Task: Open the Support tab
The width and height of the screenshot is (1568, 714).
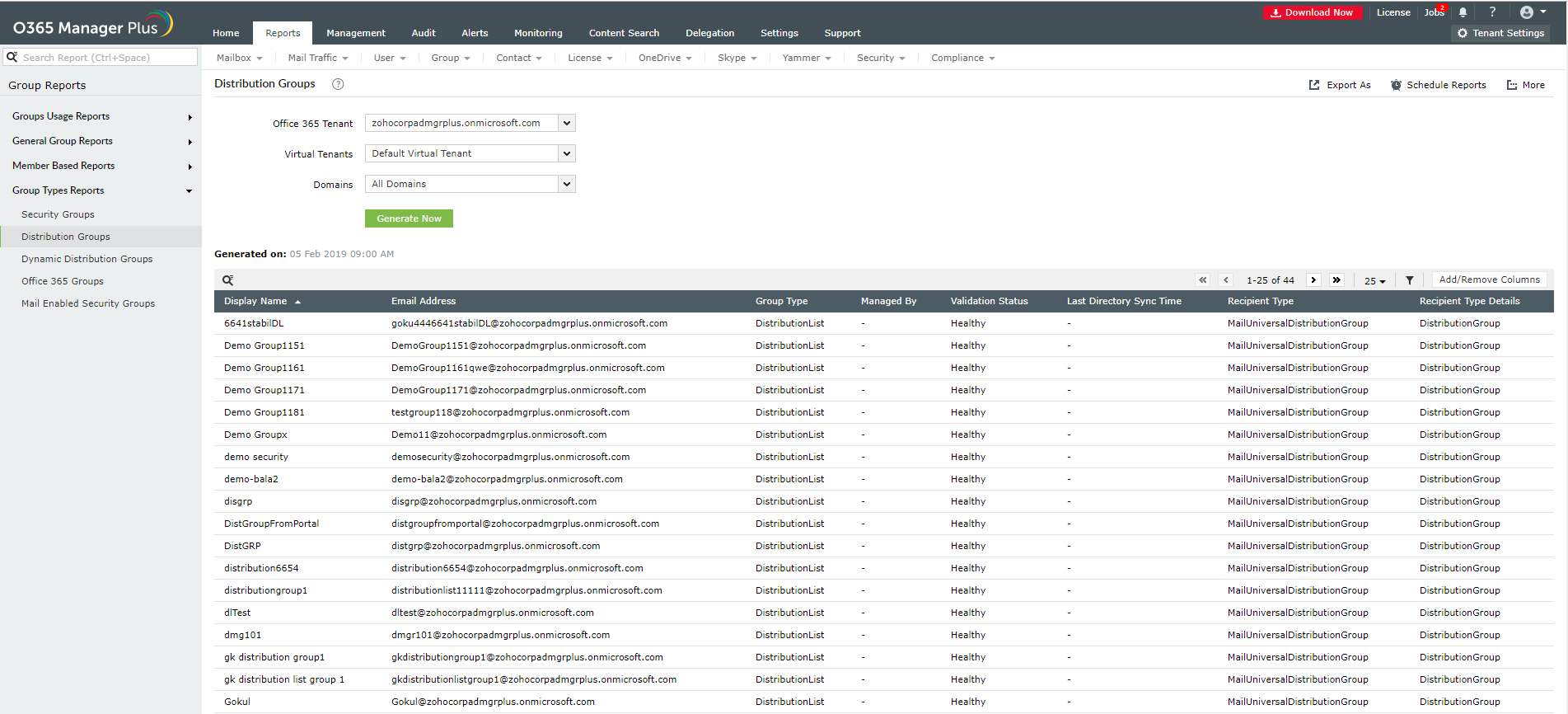Action: pyautogui.click(x=842, y=33)
